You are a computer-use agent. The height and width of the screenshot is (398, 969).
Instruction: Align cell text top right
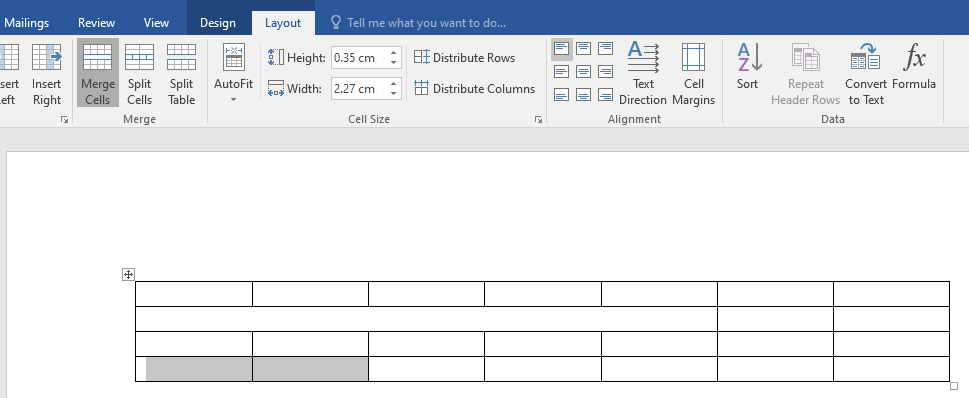pos(606,48)
